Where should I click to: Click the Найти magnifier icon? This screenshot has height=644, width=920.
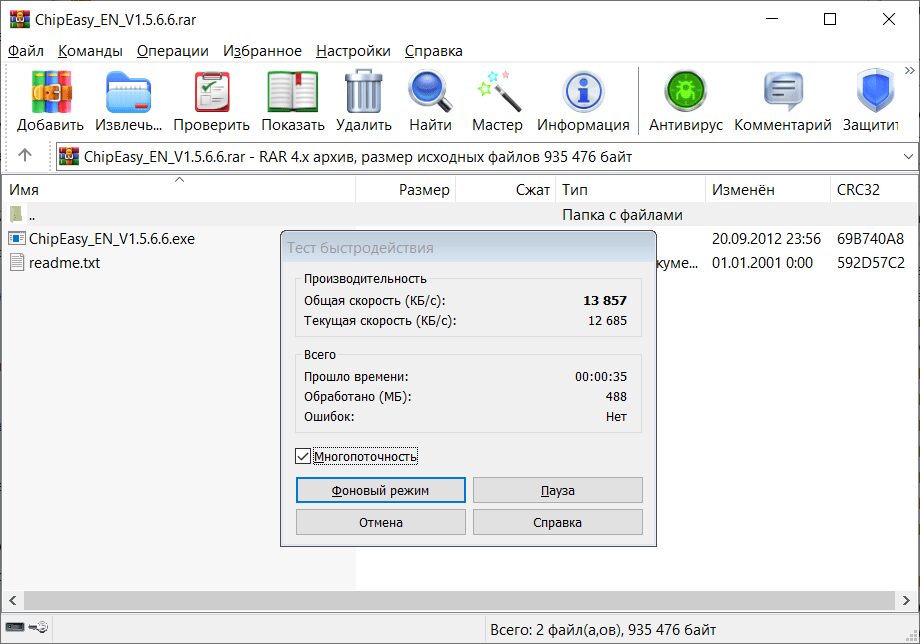(x=430, y=93)
